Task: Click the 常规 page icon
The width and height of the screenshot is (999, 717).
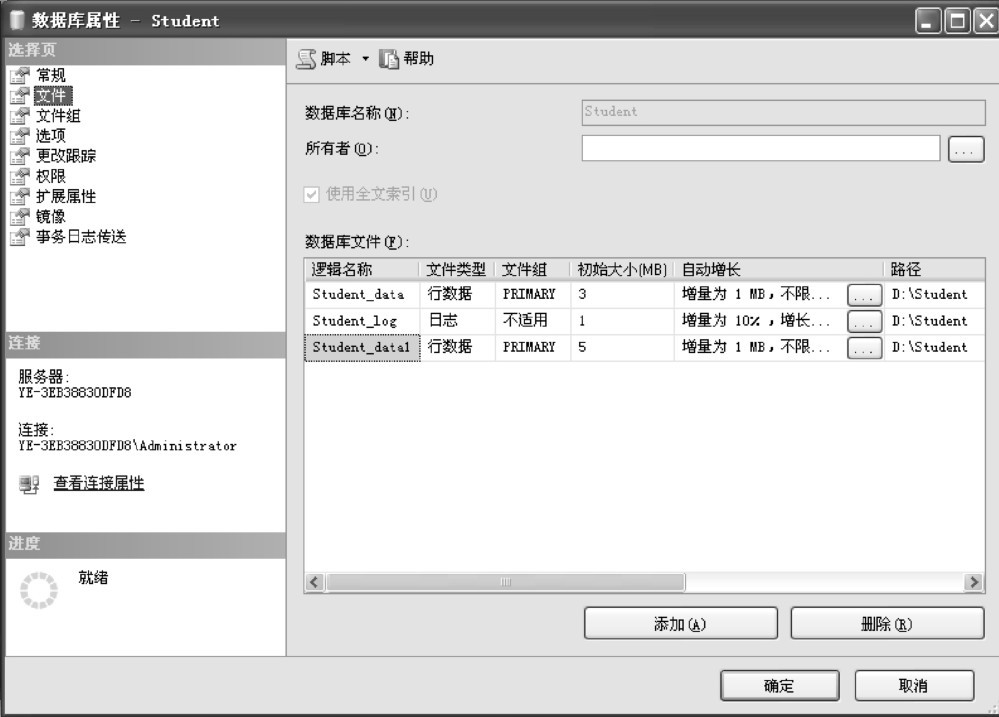Action: [20, 75]
